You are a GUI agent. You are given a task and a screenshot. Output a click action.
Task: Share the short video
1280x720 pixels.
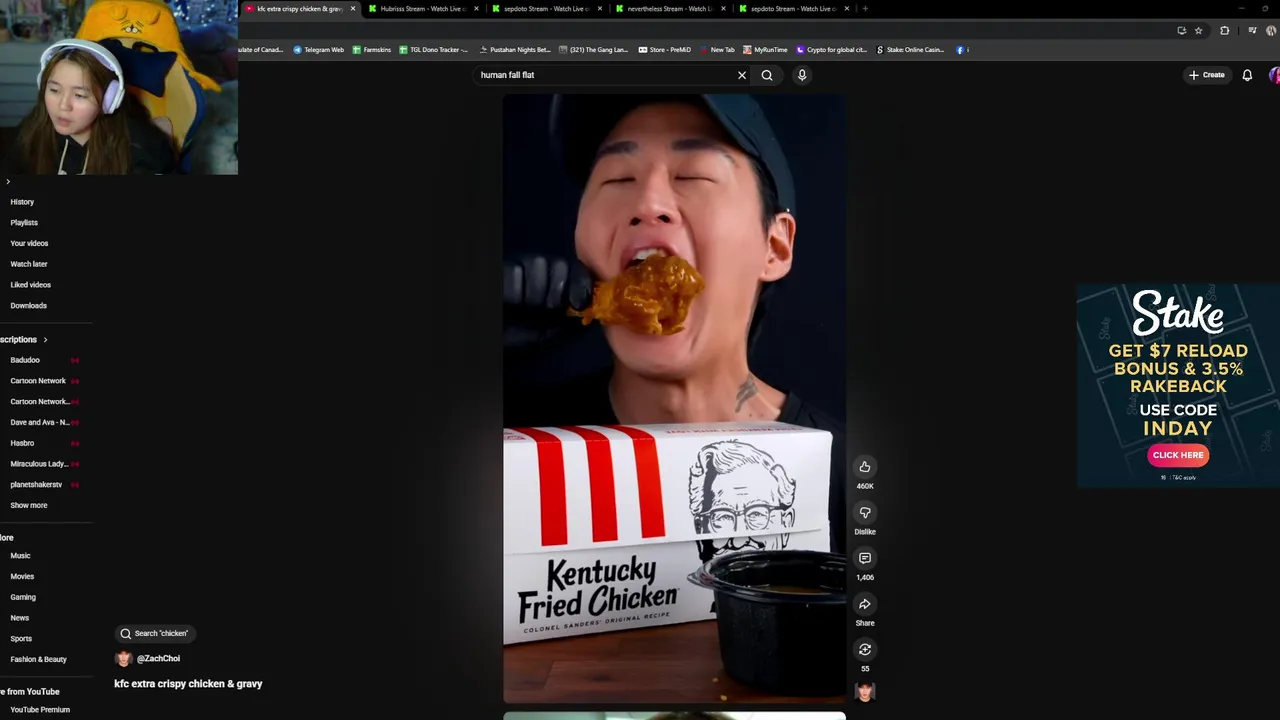[865, 604]
